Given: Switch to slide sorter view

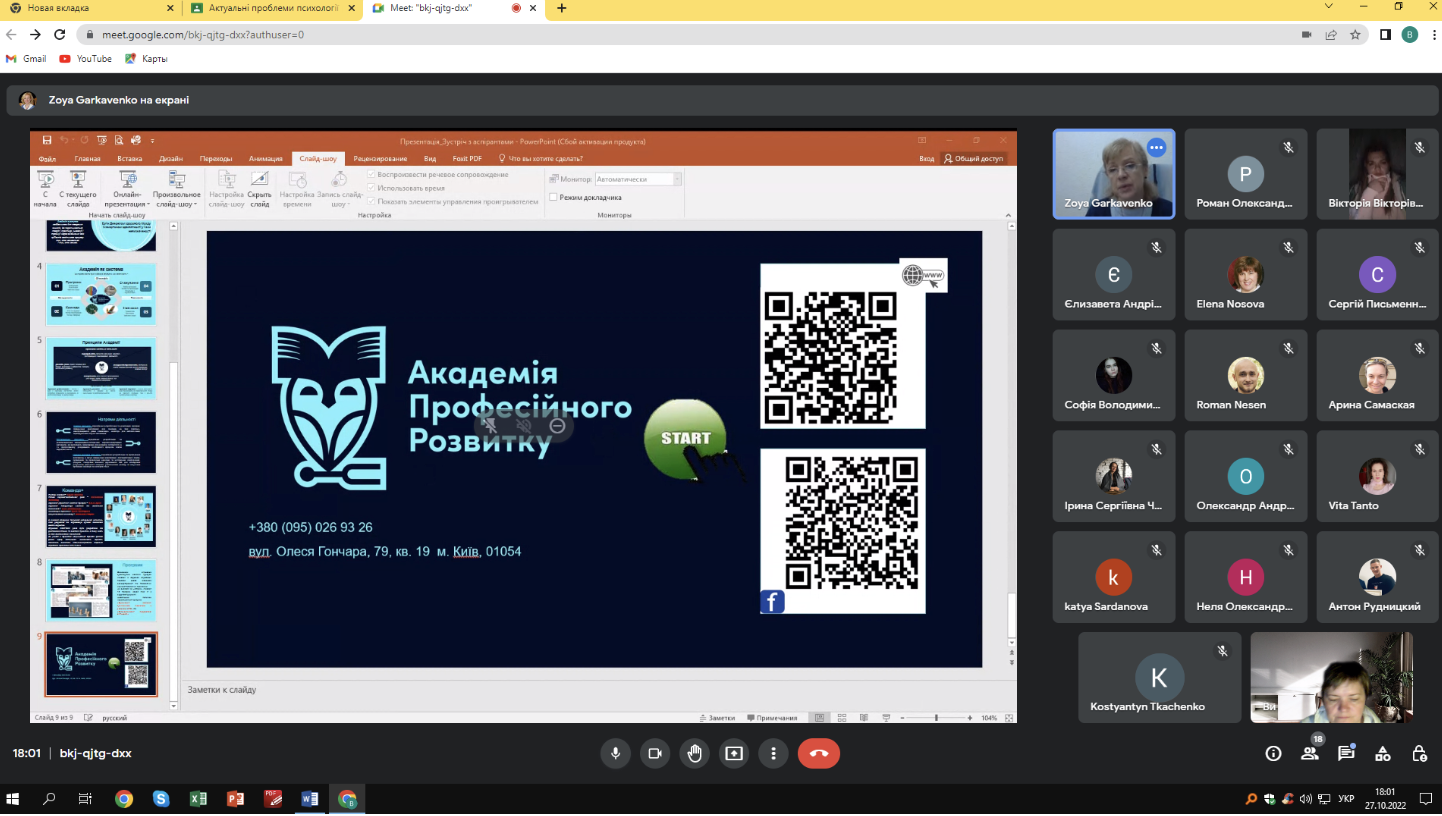Looking at the screenshot, I should [x=840, y=718].
